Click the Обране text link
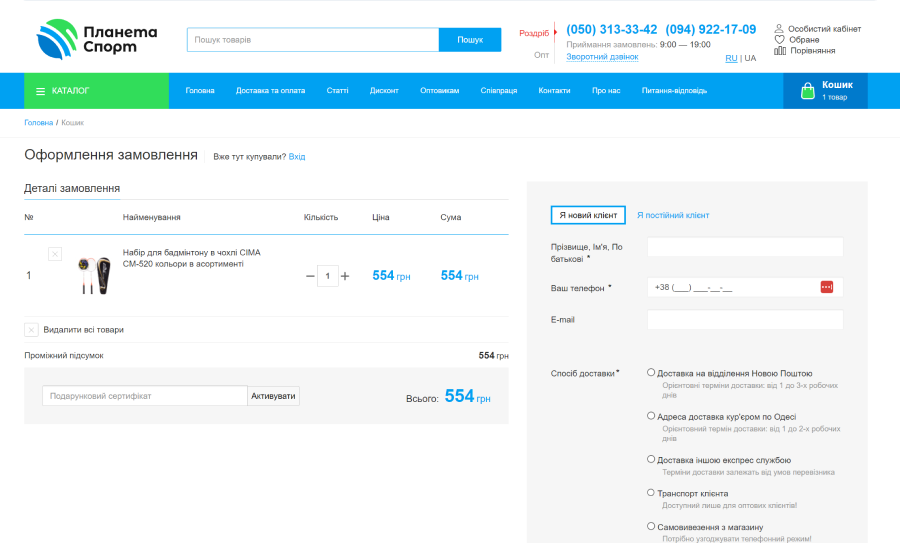 tap(804, 40)
